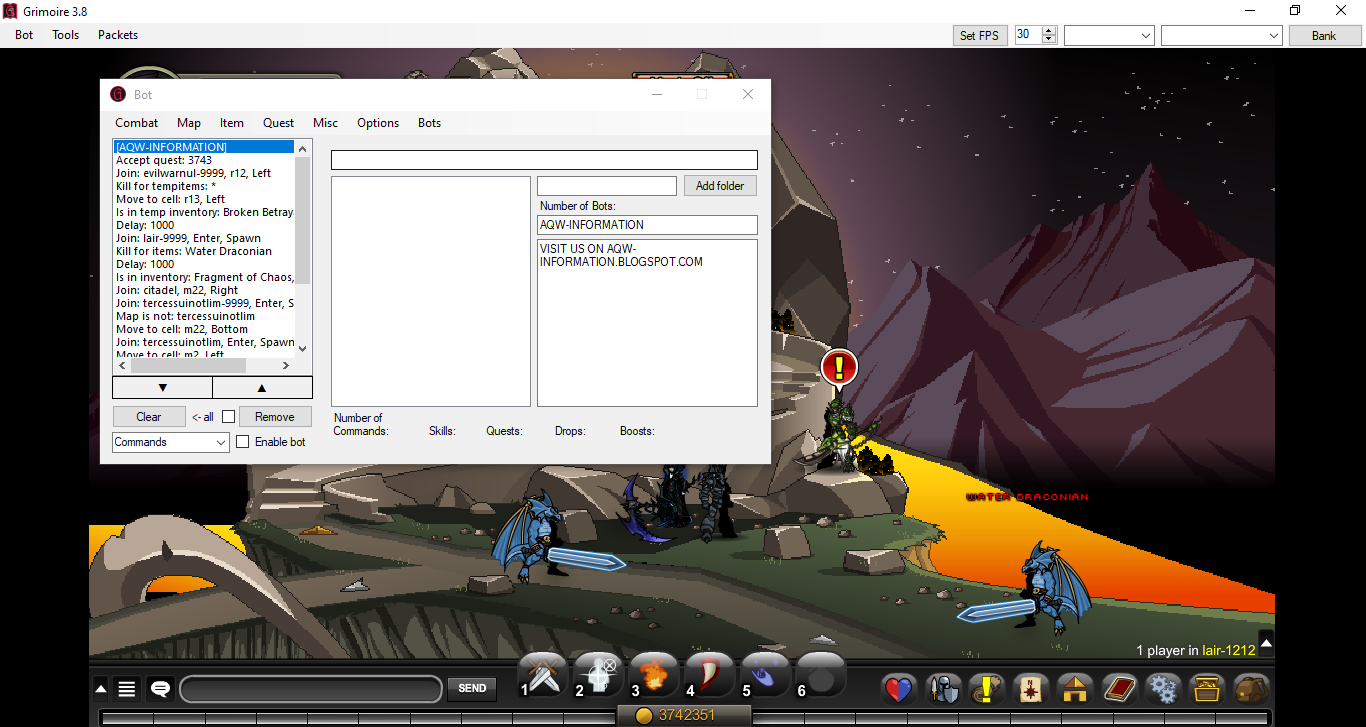Viewport: 1366px width, 727px height.
Task: Enable the bot with its checkbox
Action: [241, 442]
